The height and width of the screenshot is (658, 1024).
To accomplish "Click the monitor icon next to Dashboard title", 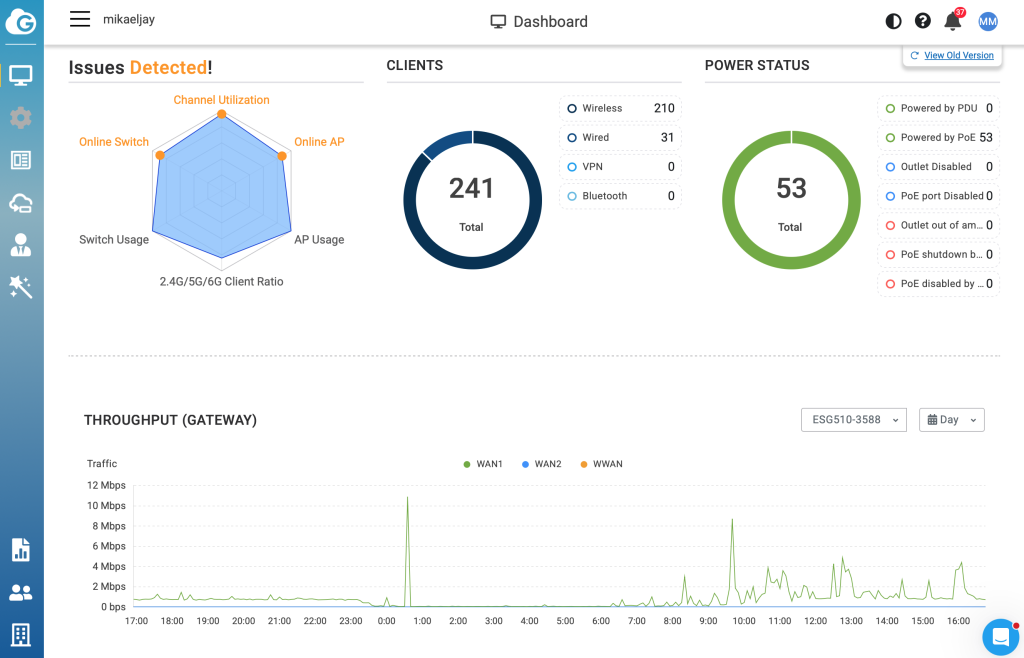I will coord(498,22).
